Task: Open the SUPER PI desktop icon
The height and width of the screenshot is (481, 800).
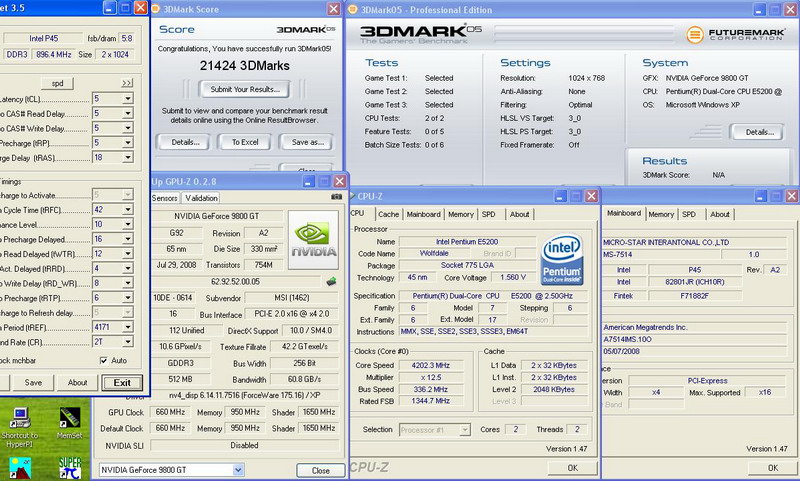Action: click(x=70, y=468)
